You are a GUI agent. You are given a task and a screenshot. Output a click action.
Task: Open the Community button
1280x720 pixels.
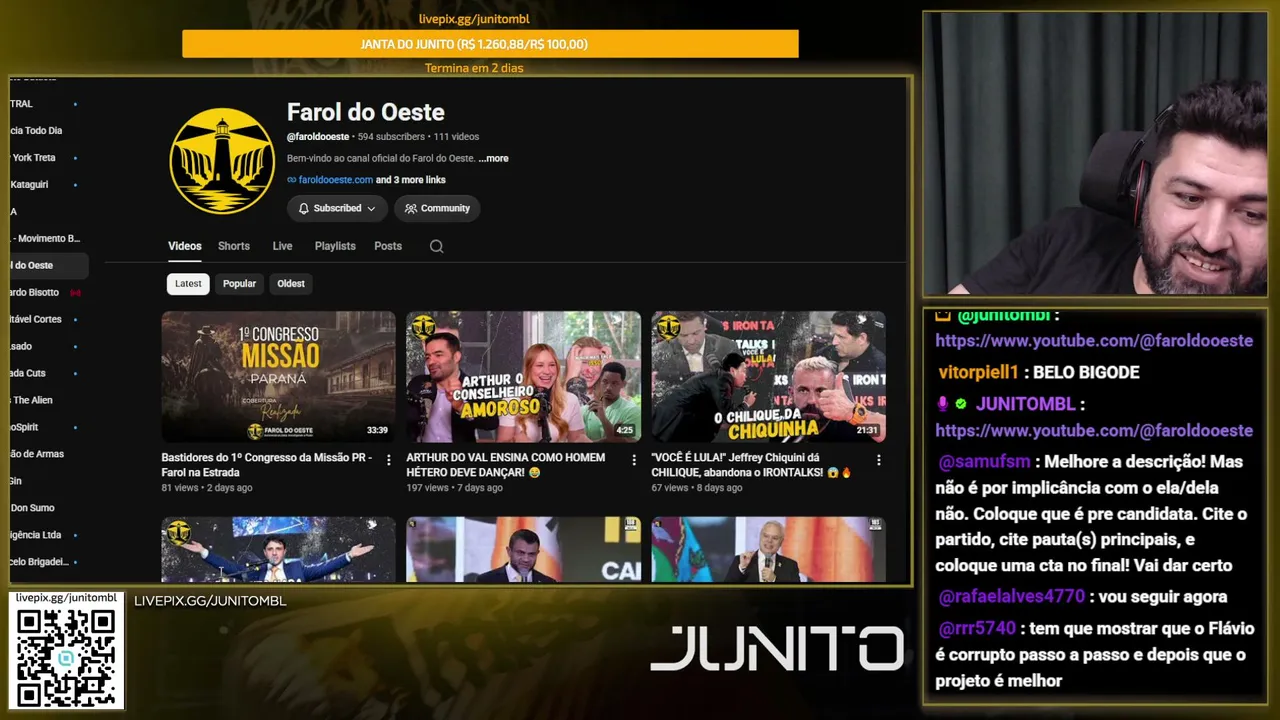point(437,208)
